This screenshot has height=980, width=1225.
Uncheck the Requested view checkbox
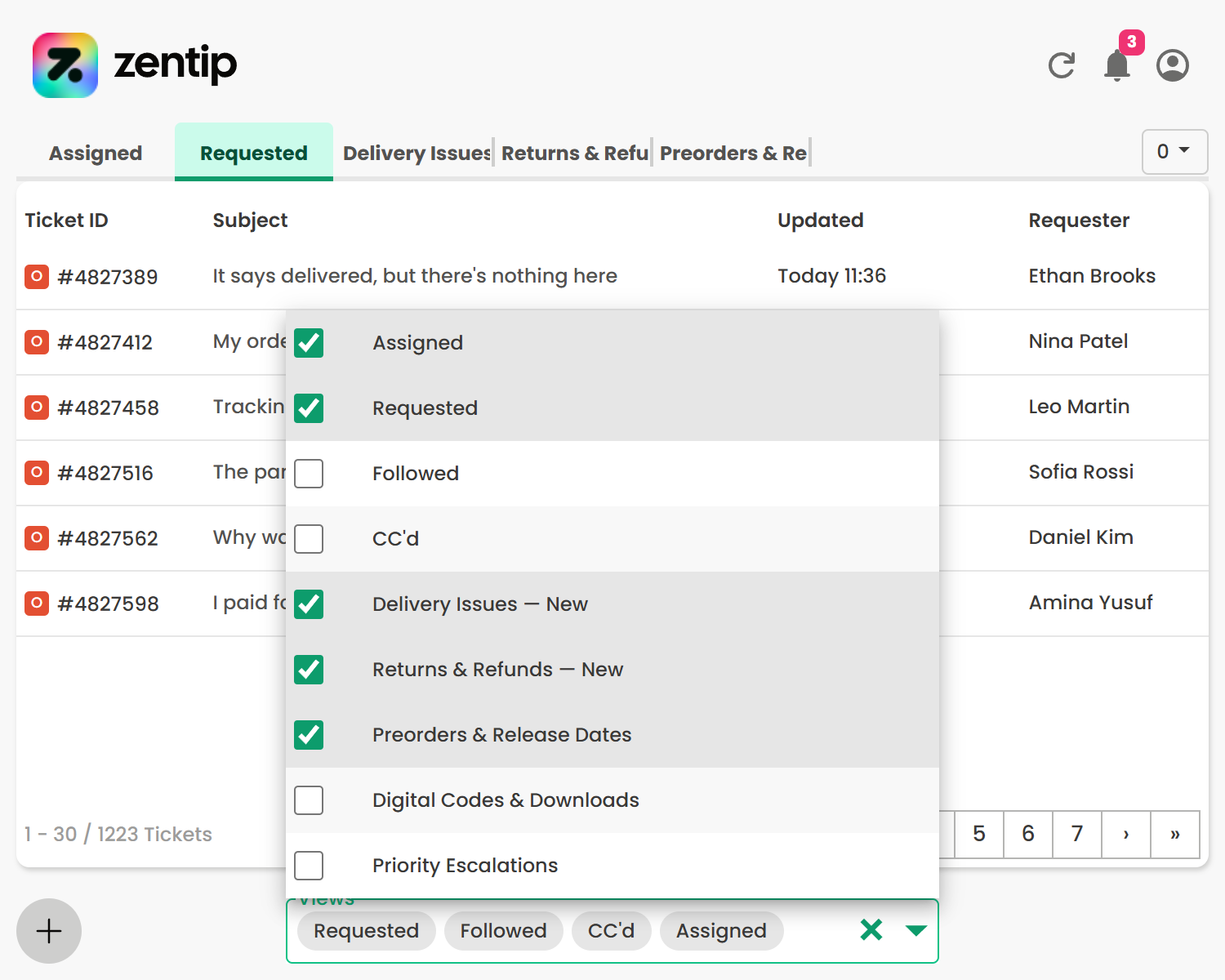309,408
